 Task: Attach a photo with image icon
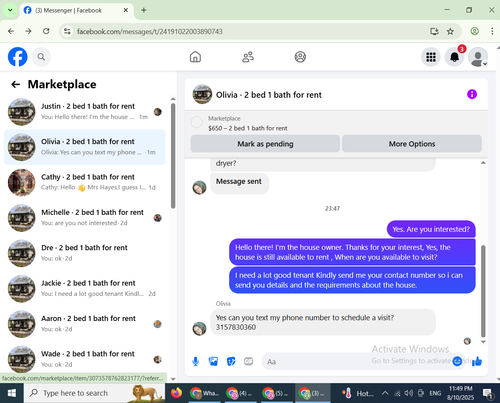coord(213,361)
